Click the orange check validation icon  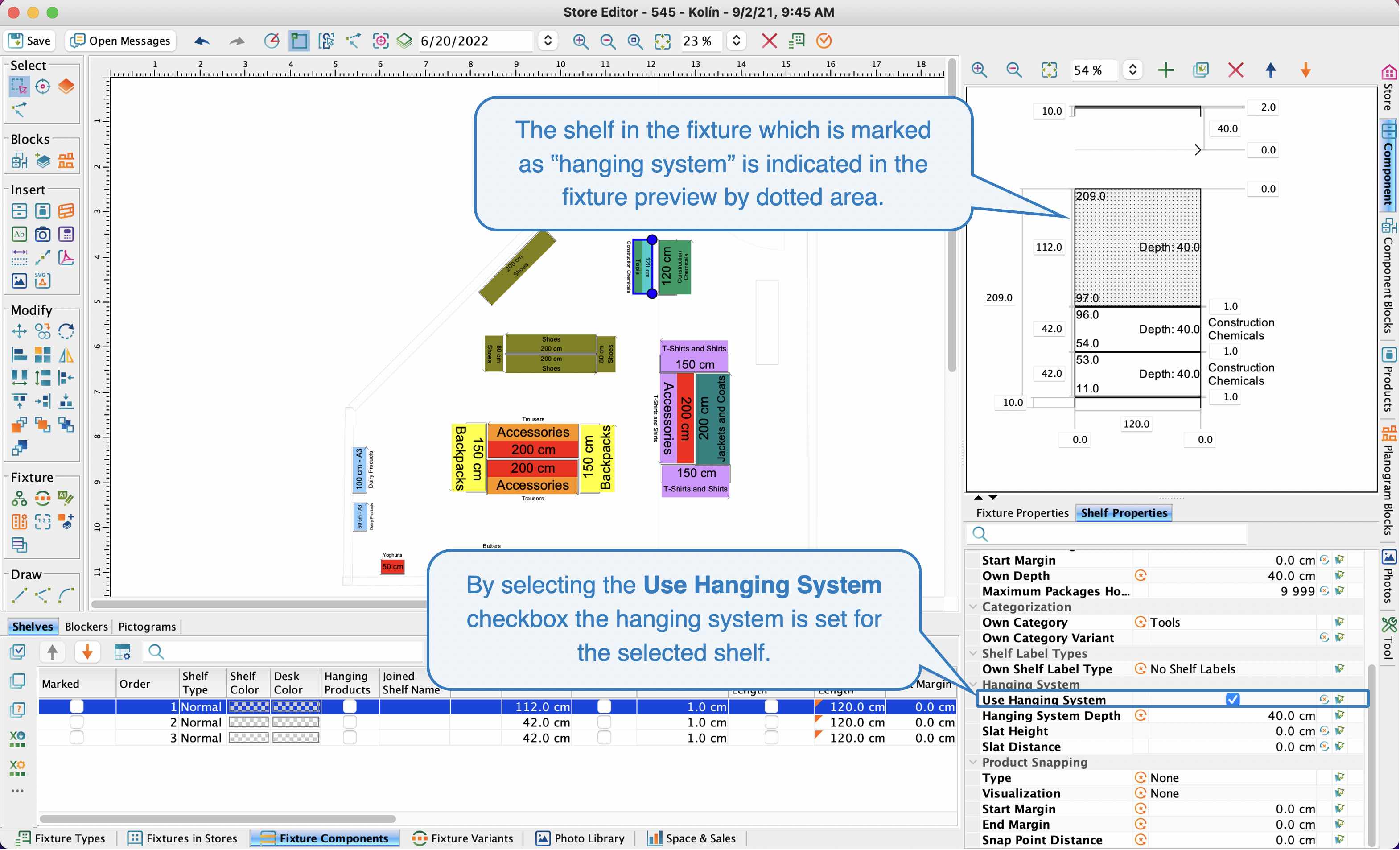824,41
